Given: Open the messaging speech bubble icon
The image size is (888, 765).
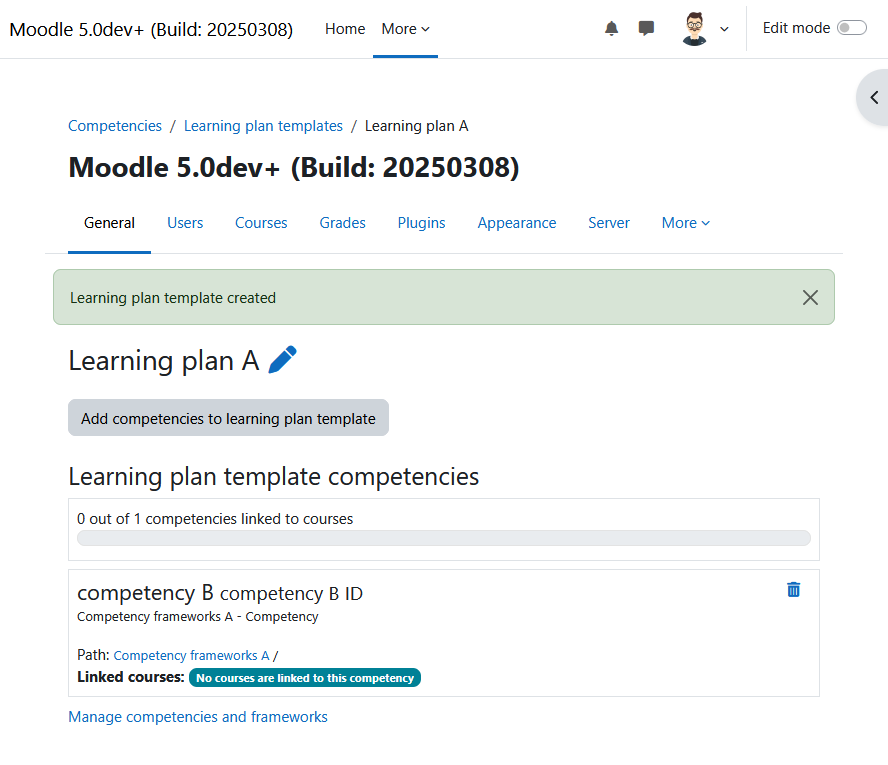Looking at the screenshot, I should [646, 28].
